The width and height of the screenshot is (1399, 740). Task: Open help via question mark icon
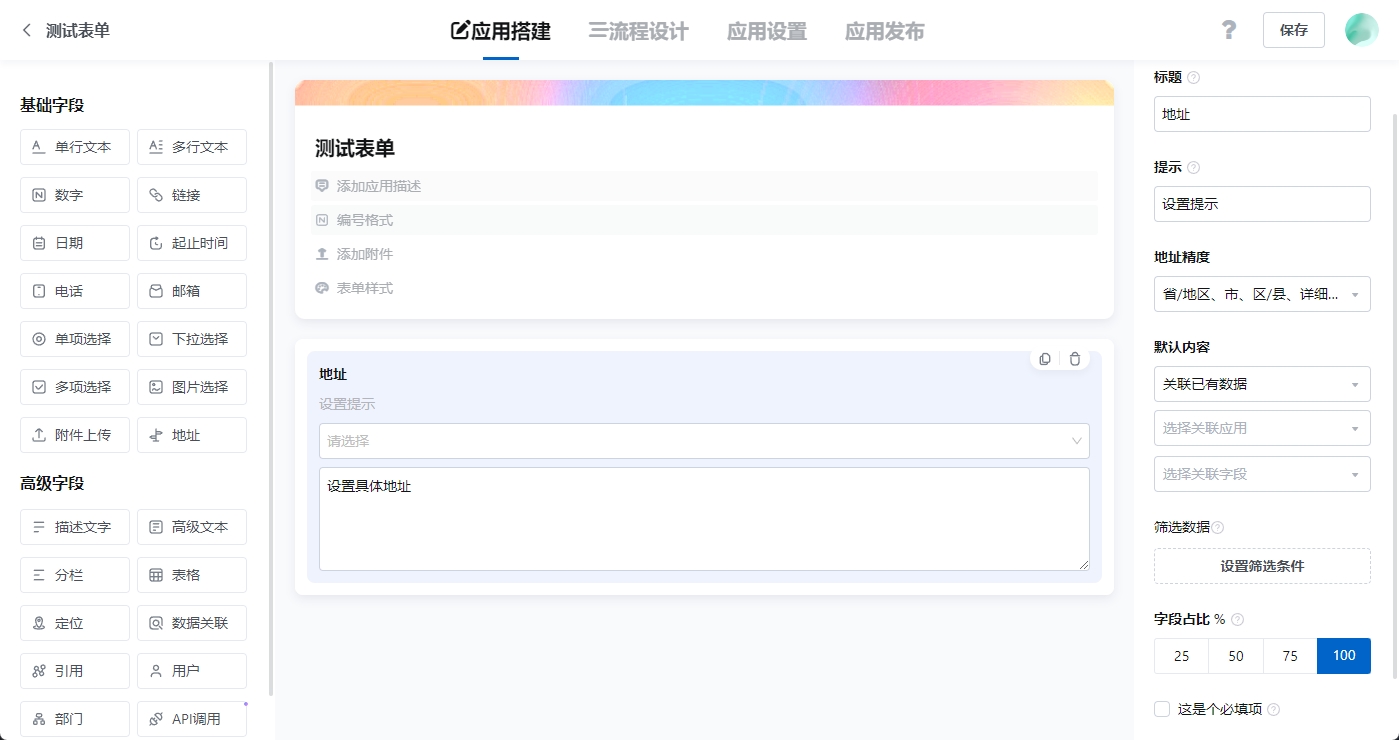(x=1228, y=30)
